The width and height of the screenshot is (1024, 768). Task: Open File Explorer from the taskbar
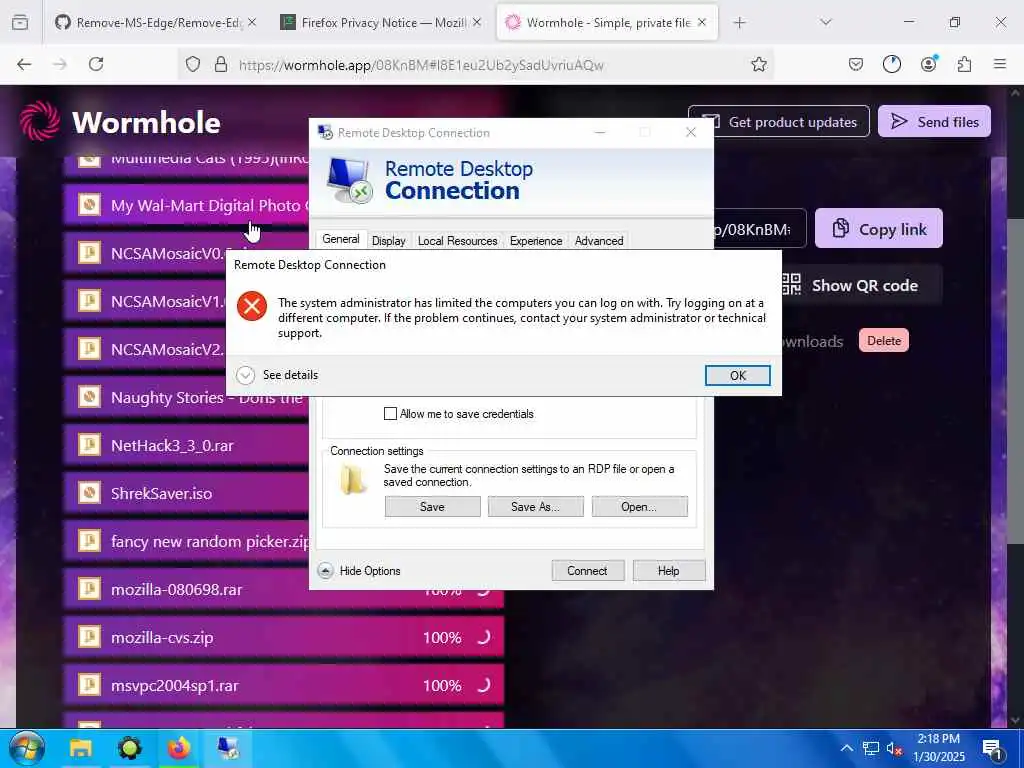(x=80, y=748)
